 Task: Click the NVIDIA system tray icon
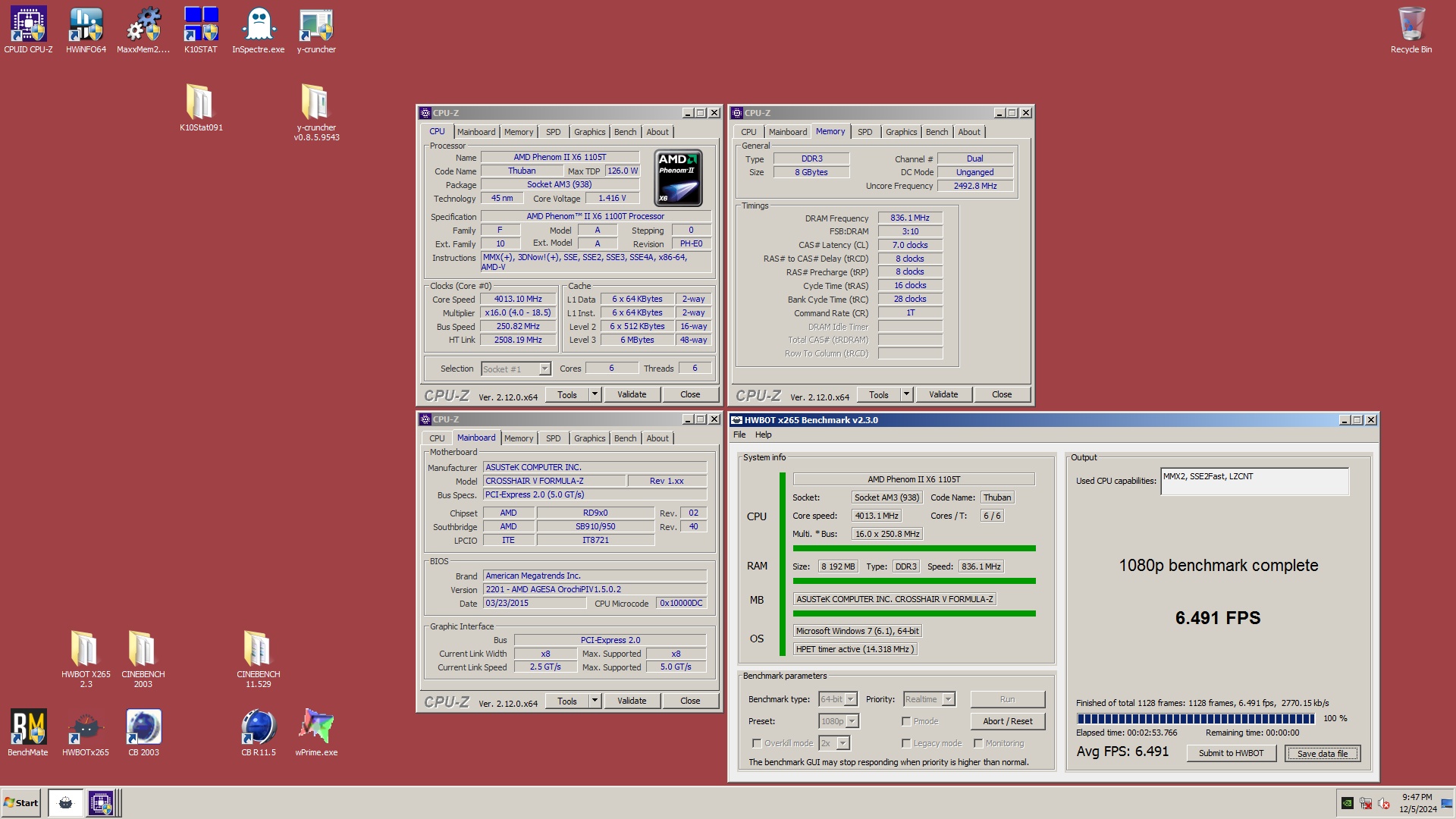pyautogui.click(x=1347, y=803)
